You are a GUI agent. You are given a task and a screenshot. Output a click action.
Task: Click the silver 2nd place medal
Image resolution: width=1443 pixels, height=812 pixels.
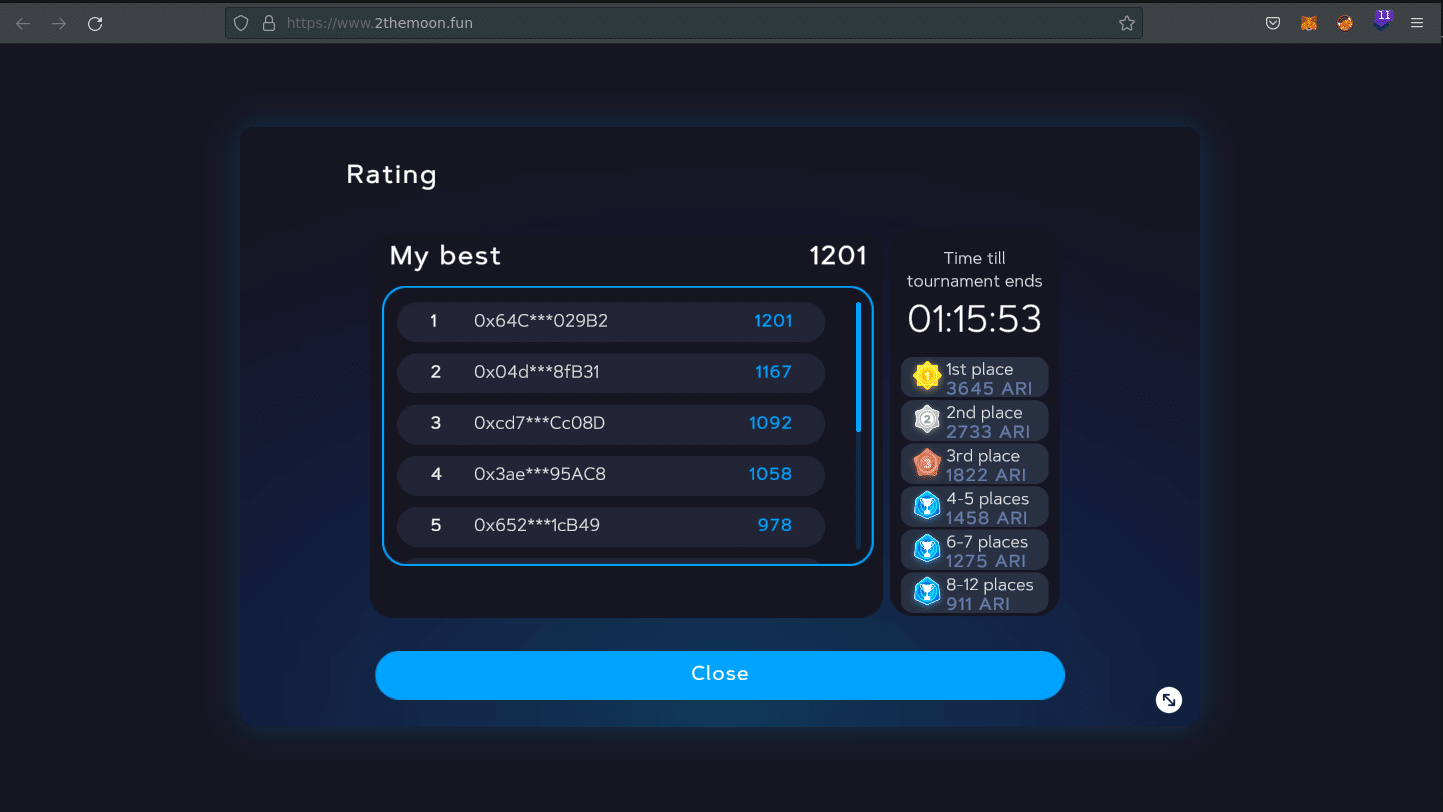[927, 420]
